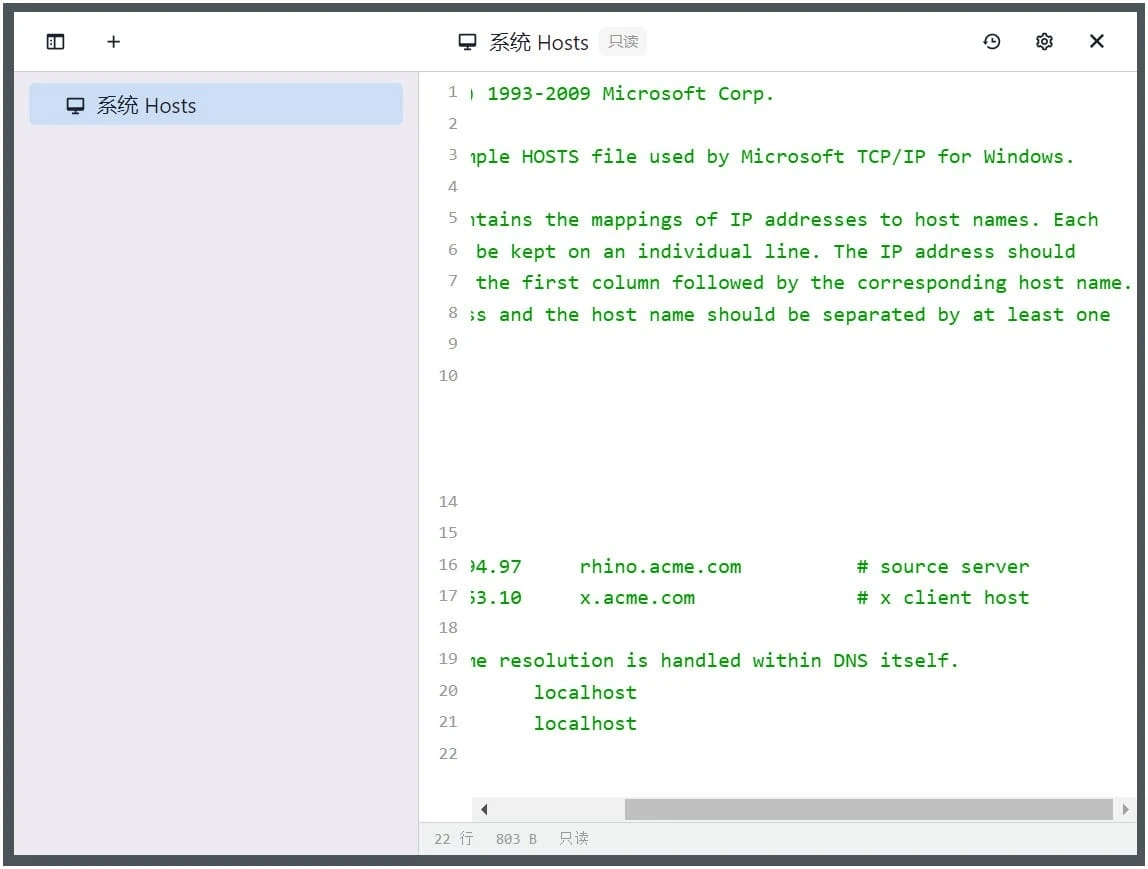This screenshot has width=1148, height=869.
Task: Click the 只读 label in the status bar
Action: (x=574, y=839)
